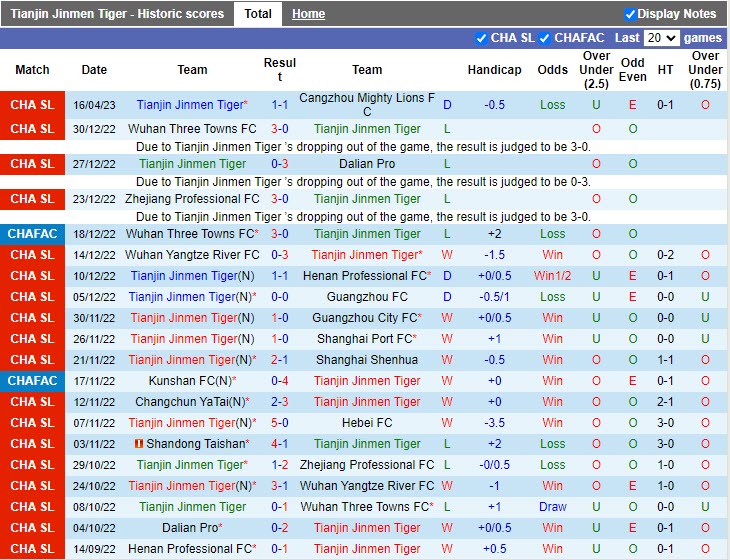Viewport: 730px width, 560px height.
Task: Open the Cangzhou Mighty Lions FC team link
Action: click(x=367, y=105)
